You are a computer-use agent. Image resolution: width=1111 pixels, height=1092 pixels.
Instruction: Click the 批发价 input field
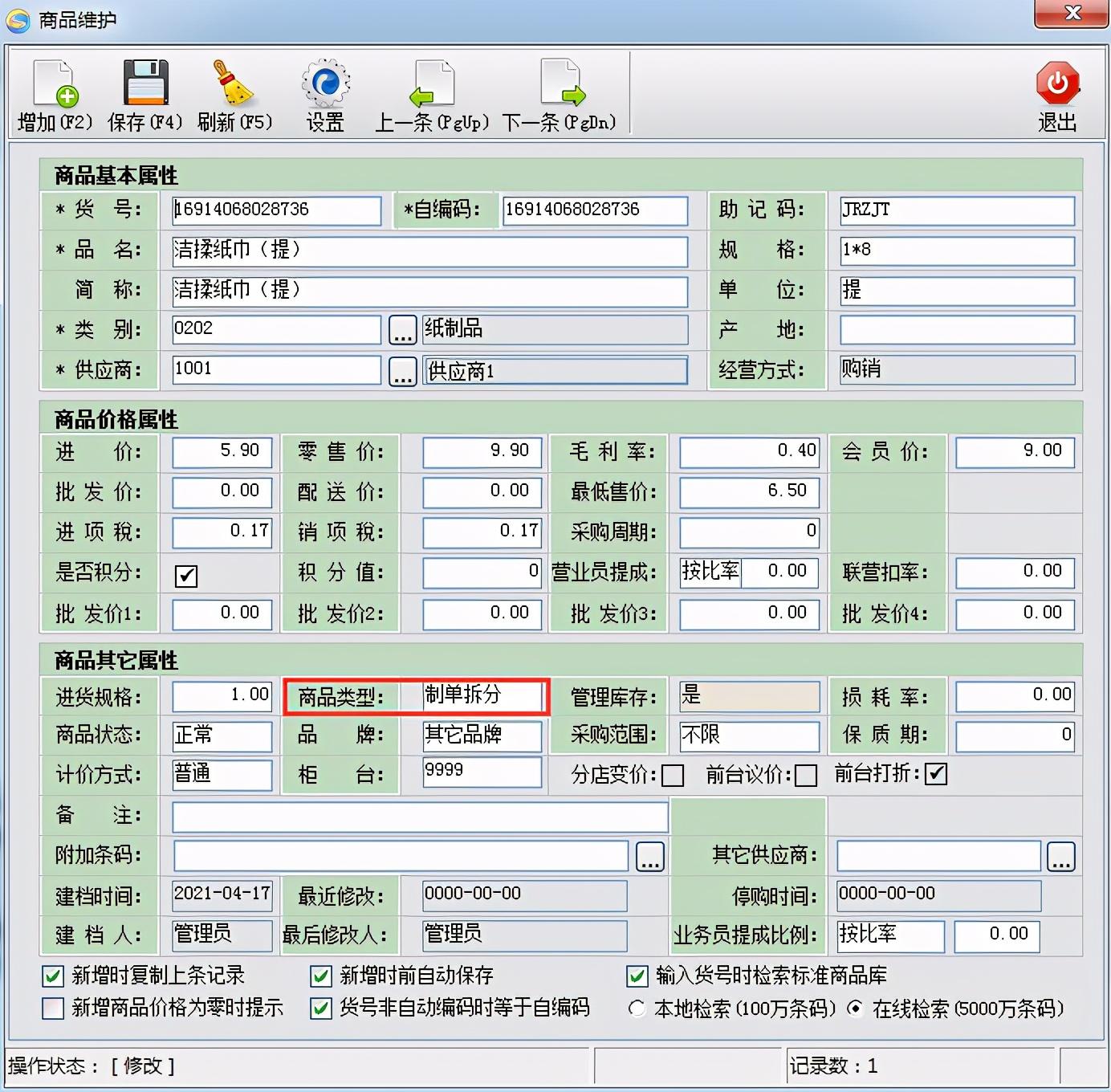tap(222, 491)
